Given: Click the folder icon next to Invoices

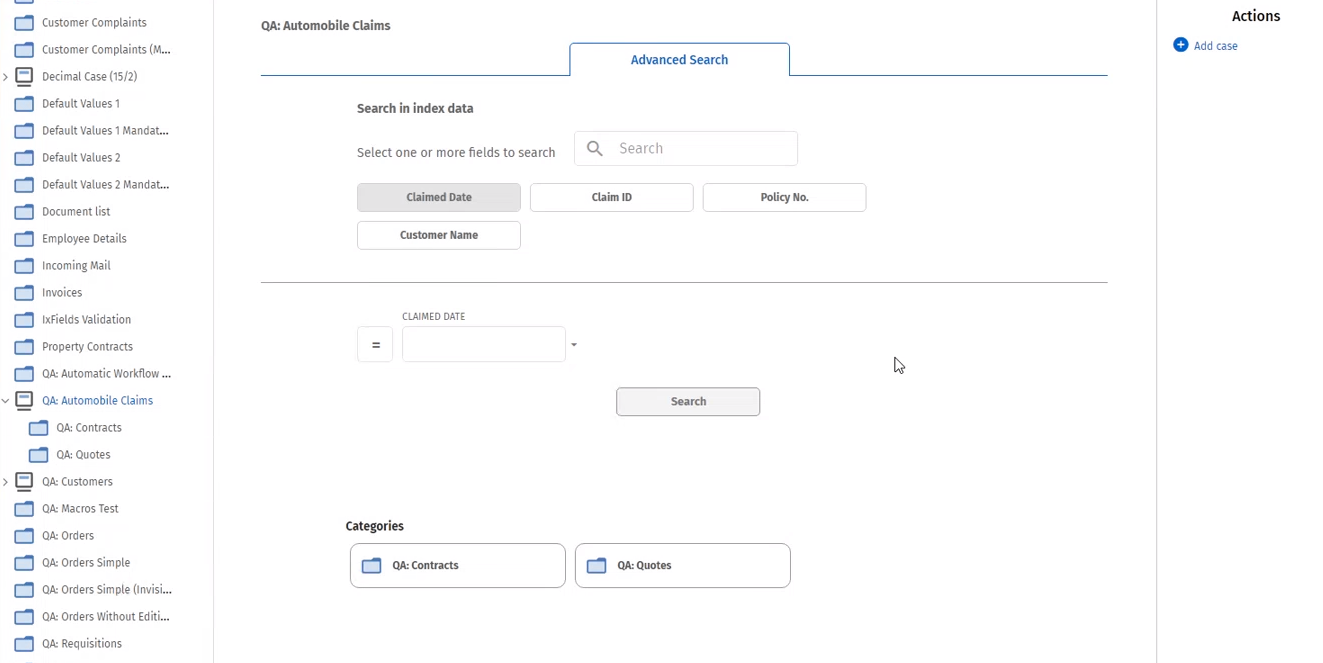Looking at the screenshot, I should coord(24,293).
